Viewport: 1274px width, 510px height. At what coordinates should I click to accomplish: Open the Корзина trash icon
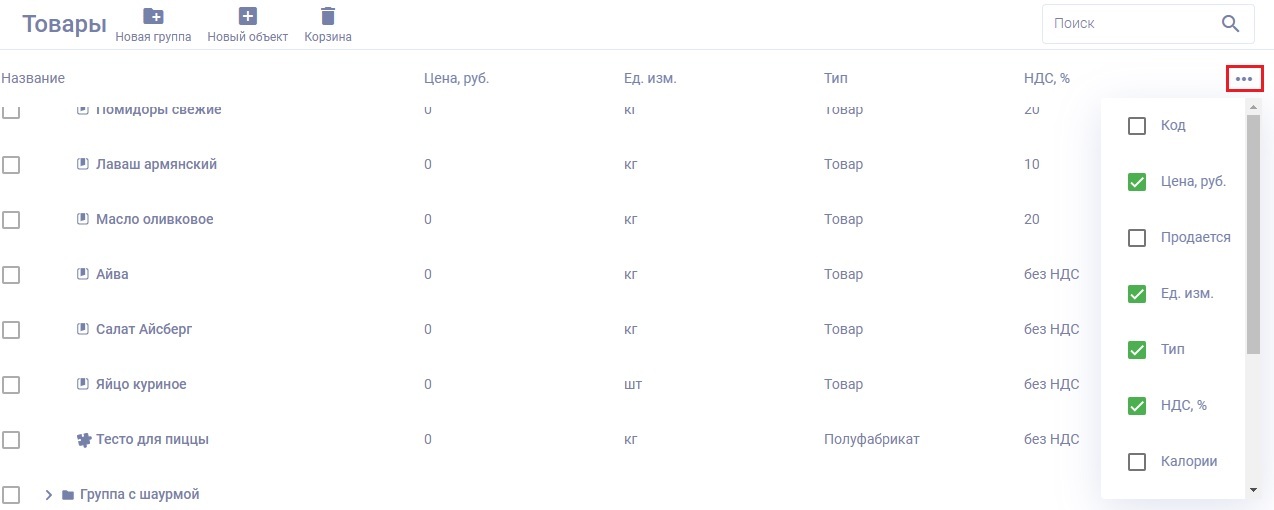click(x=327, y=16)
